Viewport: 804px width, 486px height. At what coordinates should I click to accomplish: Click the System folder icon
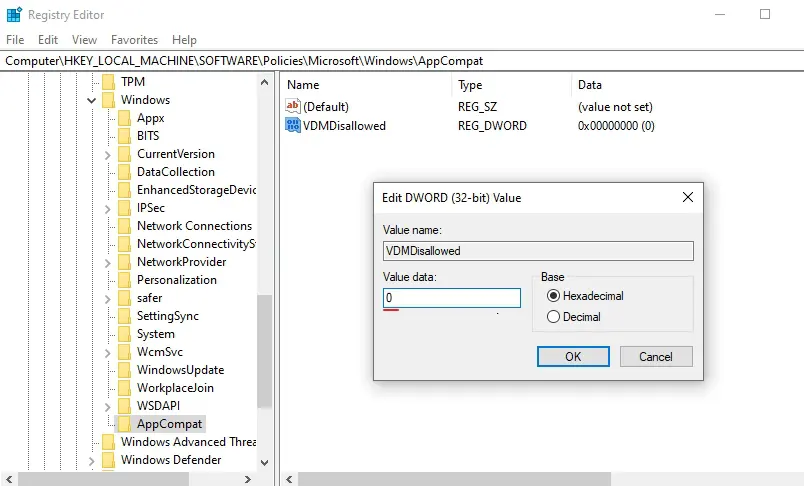pos(124,334)
